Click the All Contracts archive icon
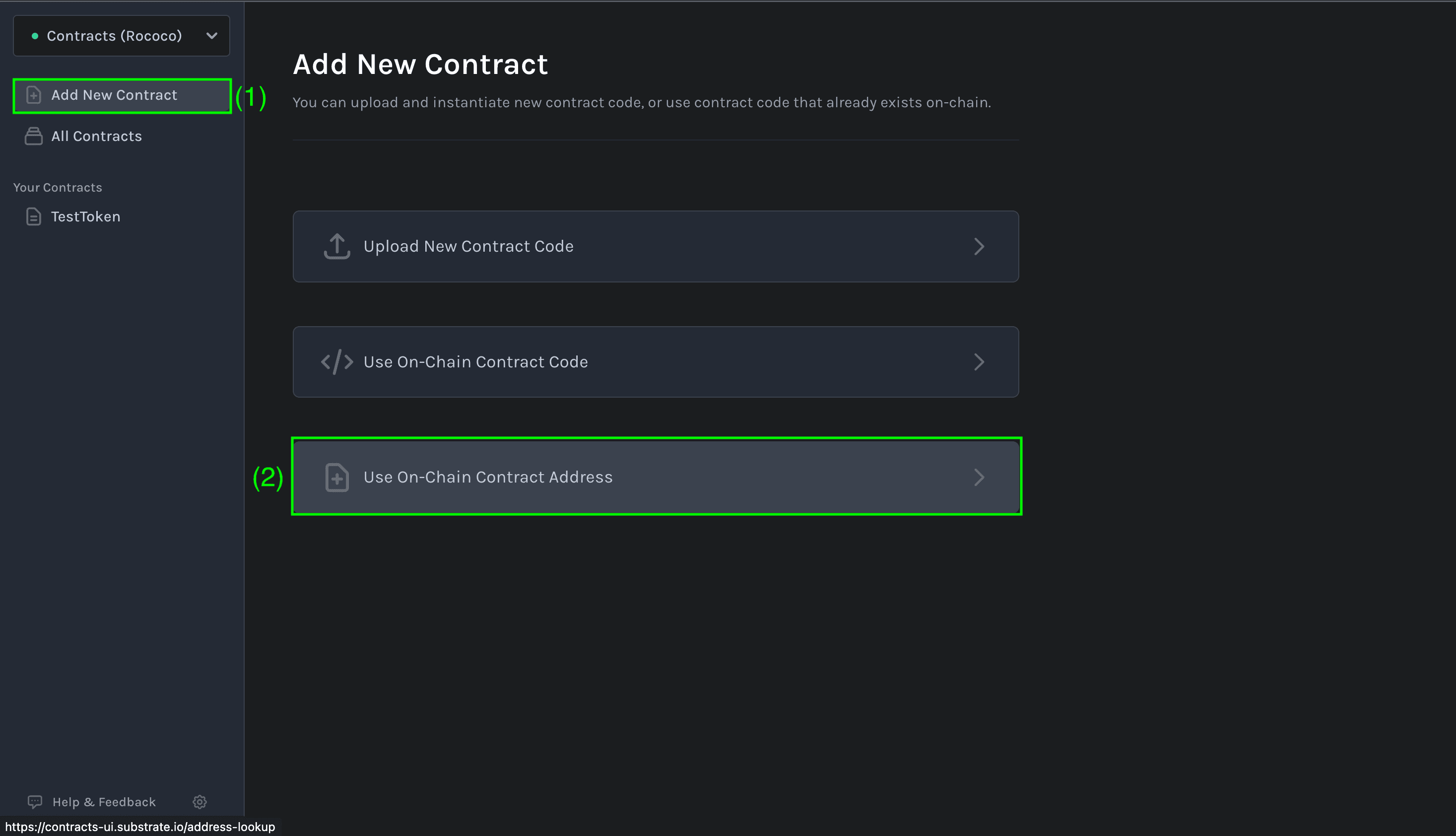The width and height of the screenshot is (1456, 836). pyautogui.click(x=33, y=136)
